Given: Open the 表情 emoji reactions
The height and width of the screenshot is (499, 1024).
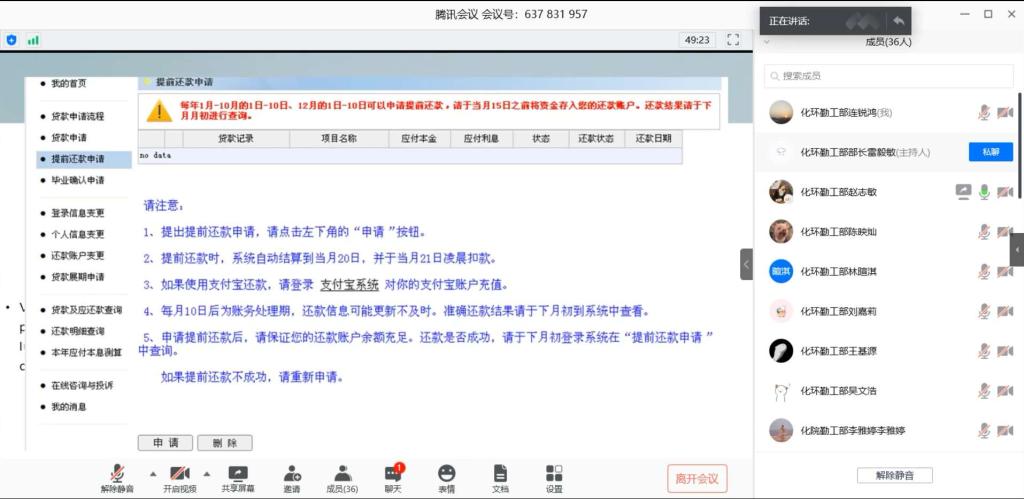Looking at the screenshot, I should (446, 473).
